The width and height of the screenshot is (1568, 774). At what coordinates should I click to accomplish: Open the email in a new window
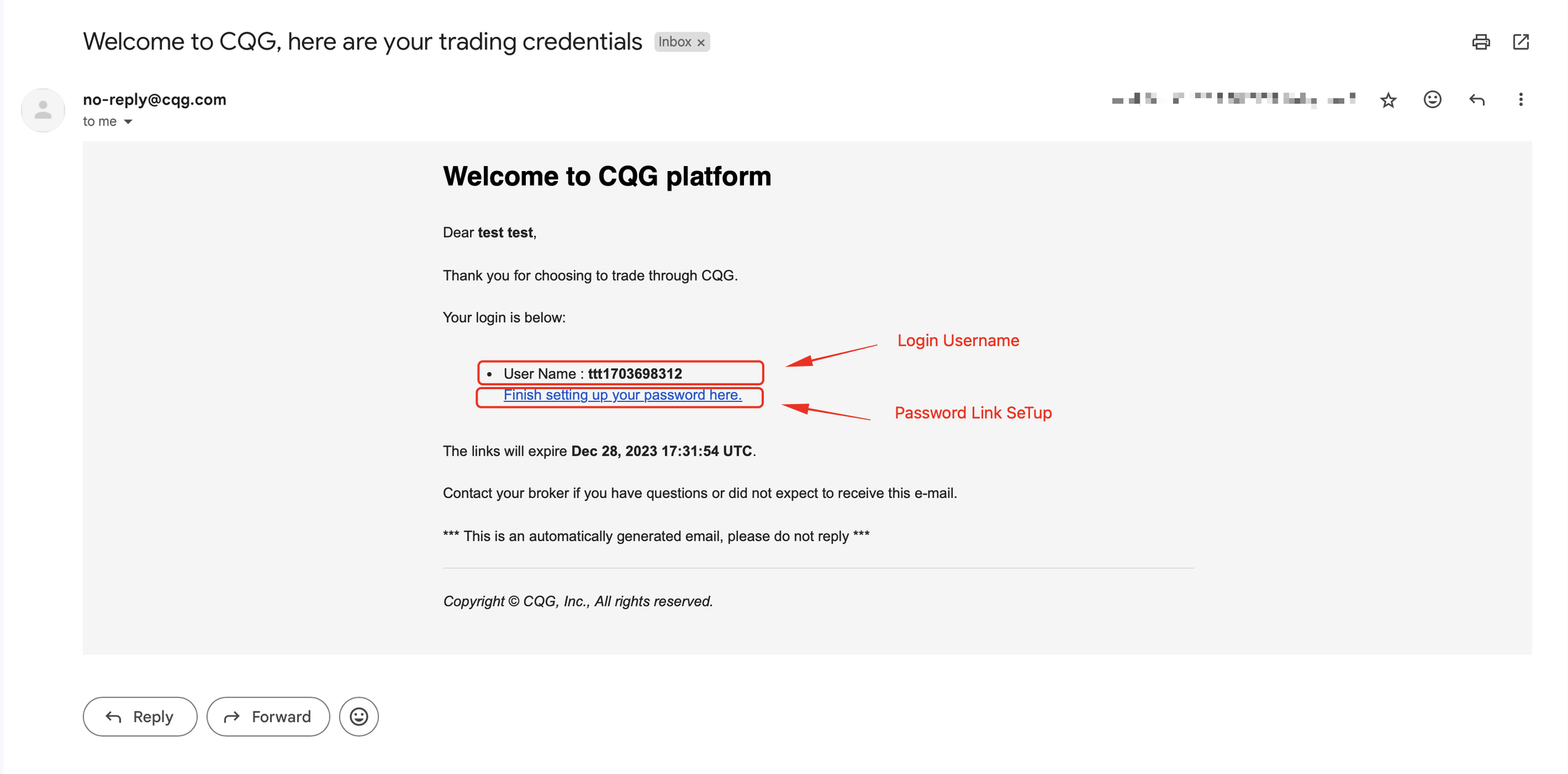point(1520,42)
